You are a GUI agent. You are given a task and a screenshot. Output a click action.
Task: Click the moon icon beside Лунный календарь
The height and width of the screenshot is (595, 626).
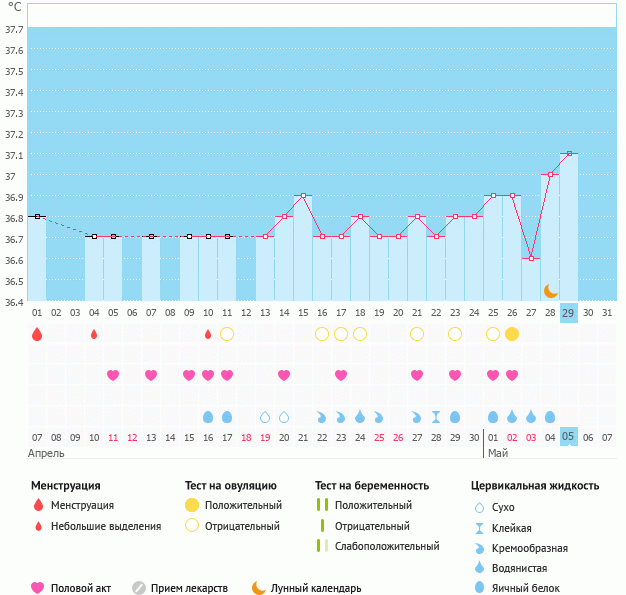[x=259, y=588]
